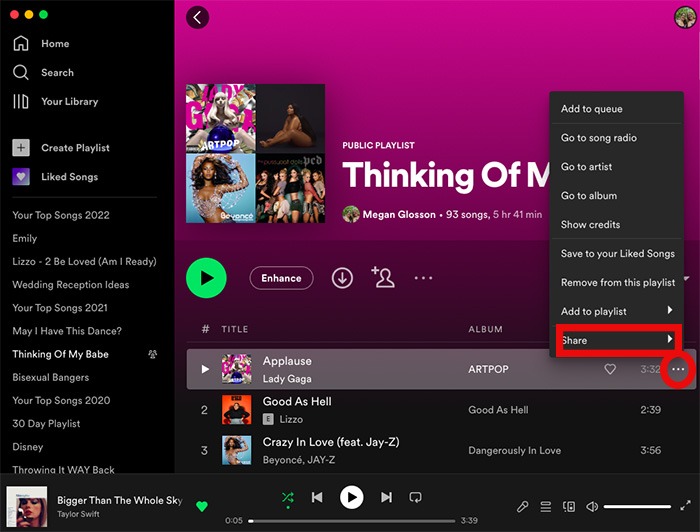This screenshot has width=700, height=532.
Task: Download the playlist with the arrow icon
Action: point(342,278)
